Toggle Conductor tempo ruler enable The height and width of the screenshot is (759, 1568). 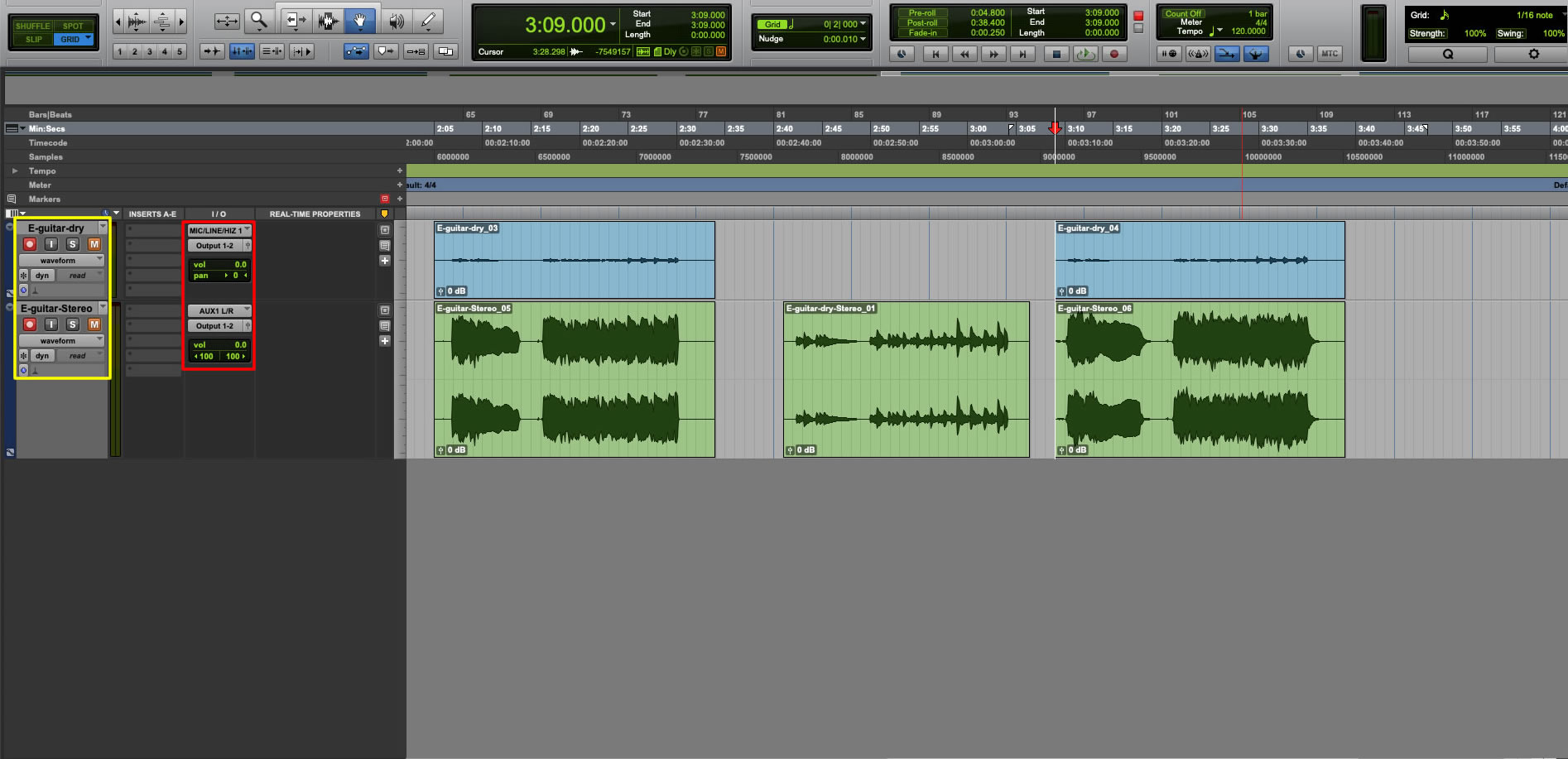click(x=1256, y=54)
